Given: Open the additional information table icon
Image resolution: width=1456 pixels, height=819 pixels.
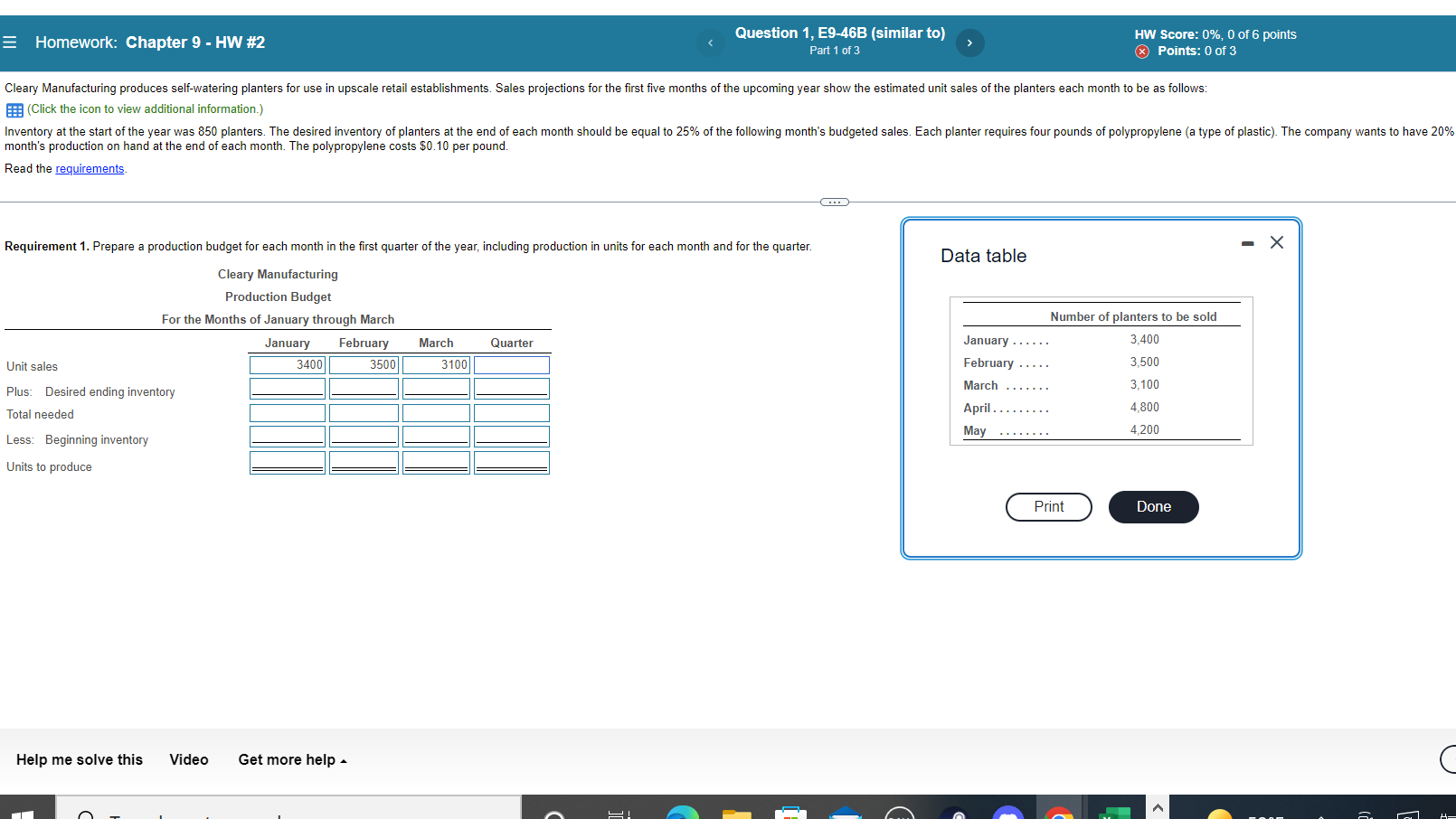Looking at the screenshot, I should pos(14,110).
